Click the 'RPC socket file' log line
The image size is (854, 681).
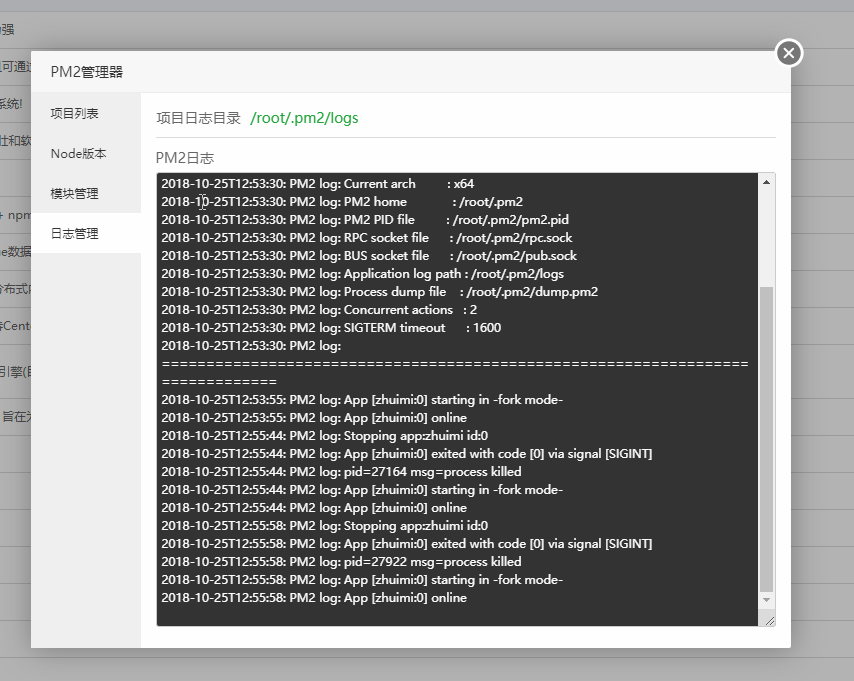click(x=367, y=238)
